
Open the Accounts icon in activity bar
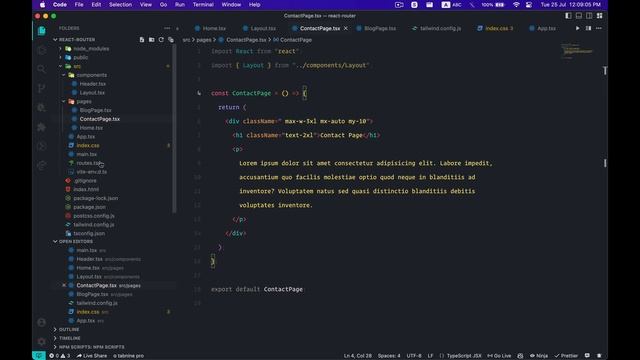tap(41, 322)
